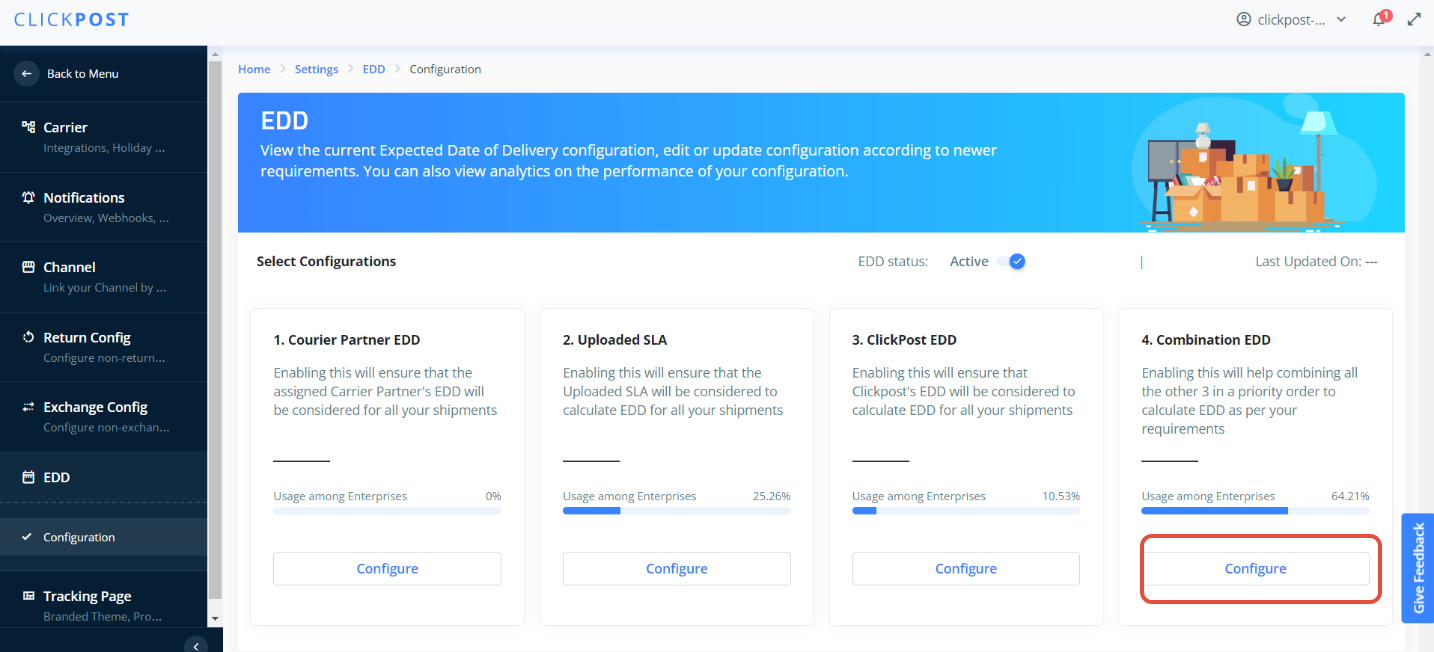
Task: Open Notifications menu item
Action: (x=104, y=207)
